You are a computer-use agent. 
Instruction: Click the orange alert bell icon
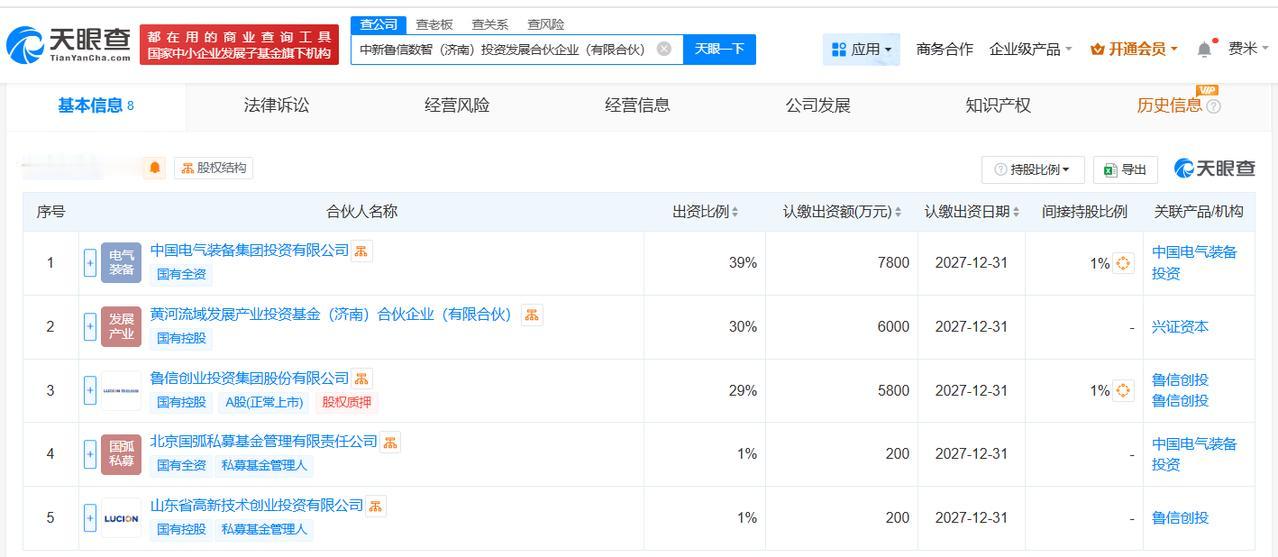155,168
